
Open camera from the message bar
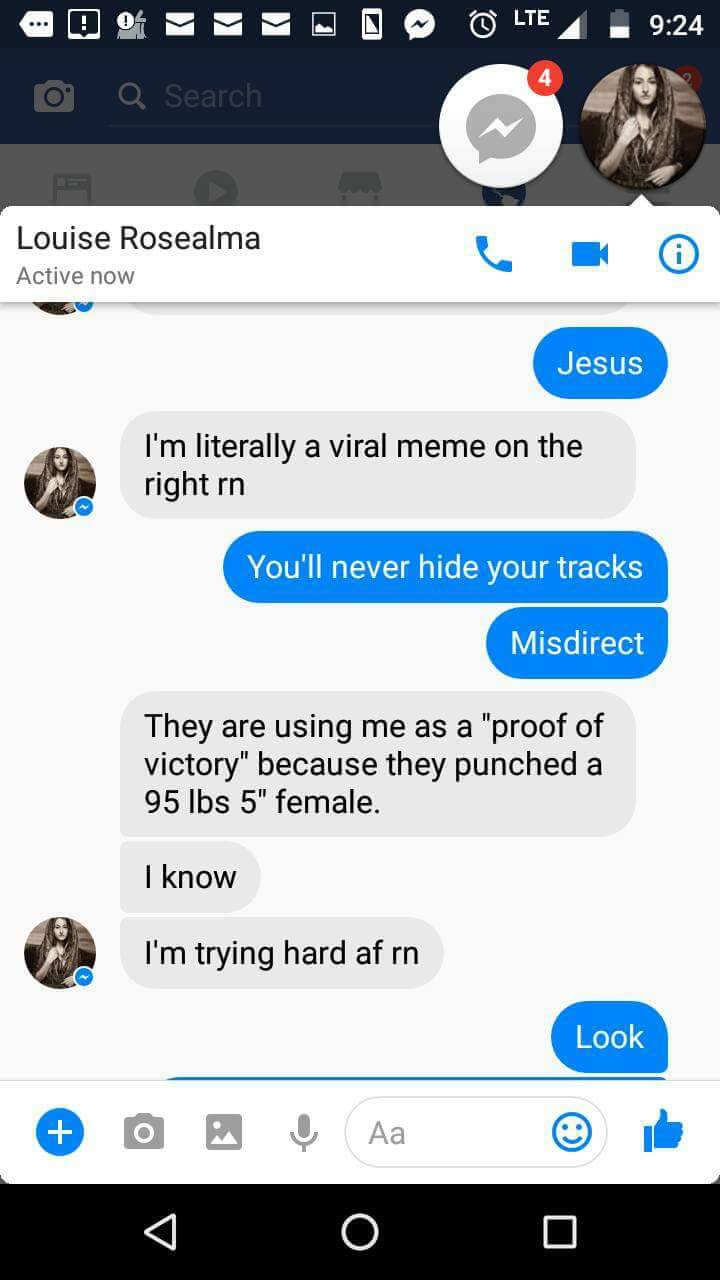tap(143, 1132)
